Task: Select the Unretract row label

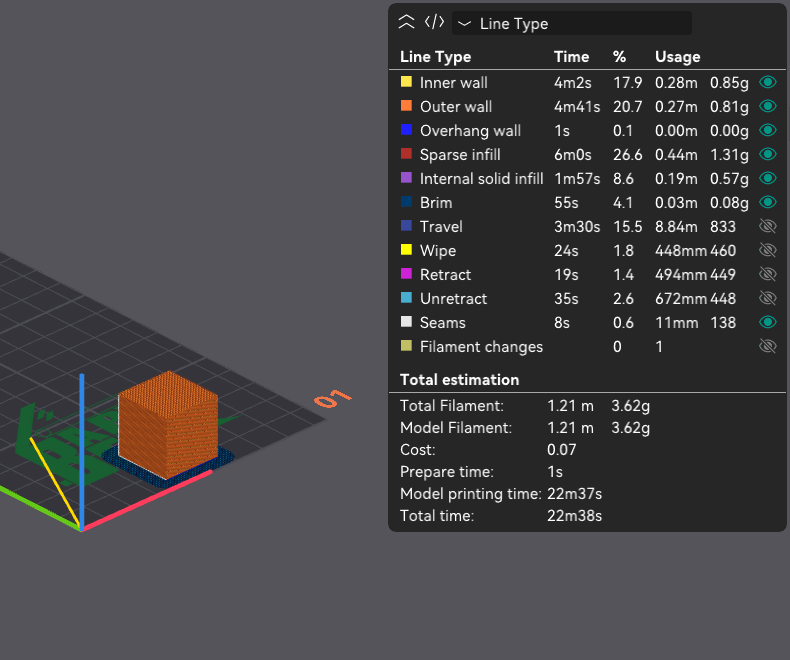Action: 453,299
